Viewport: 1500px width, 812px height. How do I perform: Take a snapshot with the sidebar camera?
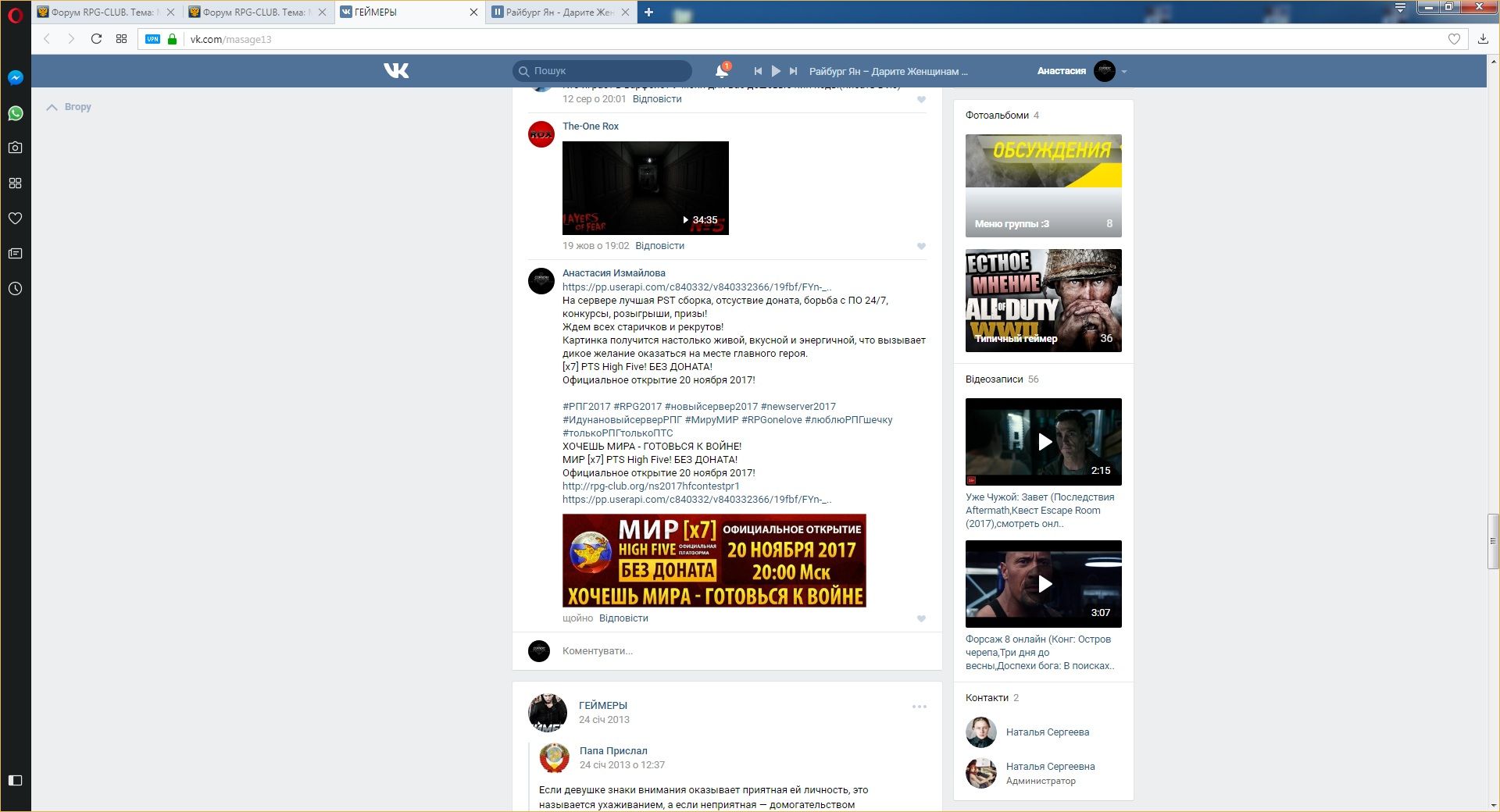[15, 148]
